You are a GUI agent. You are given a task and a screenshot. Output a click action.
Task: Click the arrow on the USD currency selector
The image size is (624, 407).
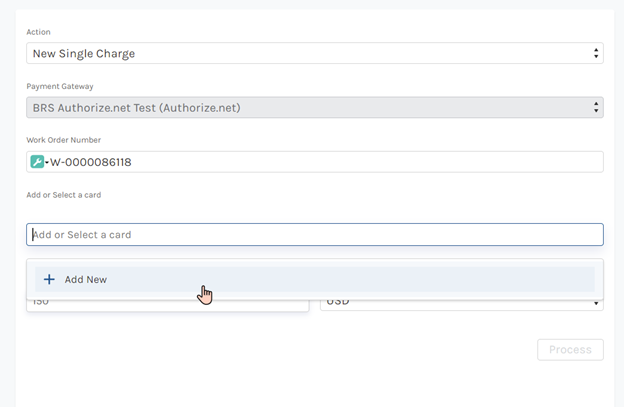pos(597,304)
